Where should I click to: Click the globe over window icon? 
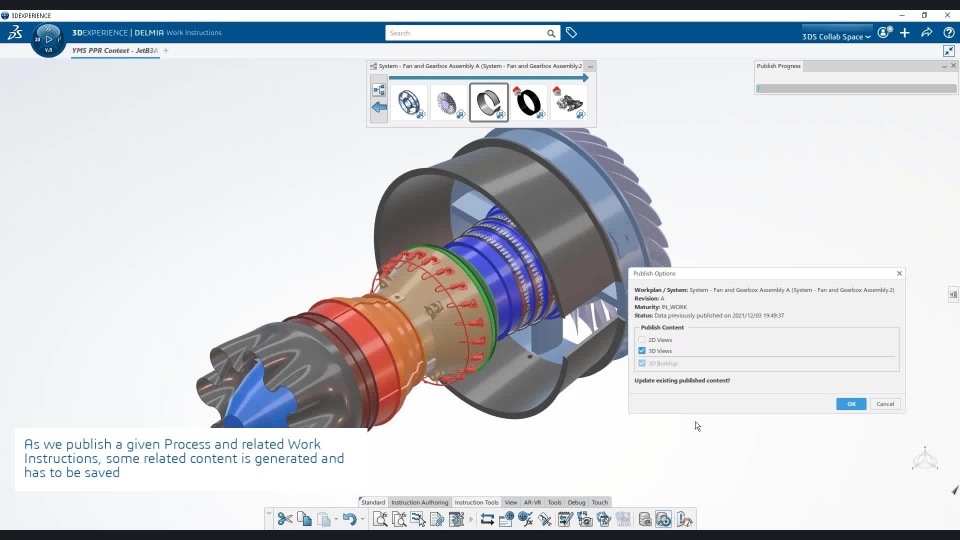pos(506,519)
